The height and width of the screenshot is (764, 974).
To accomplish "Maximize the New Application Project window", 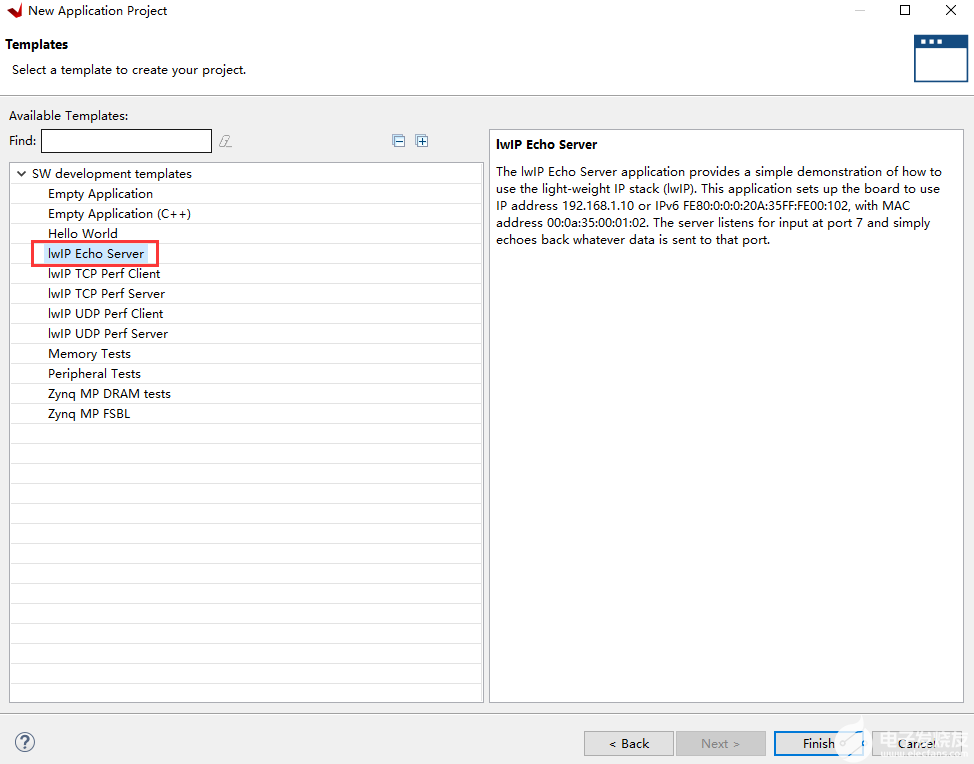I will click(x=905, y=11).
